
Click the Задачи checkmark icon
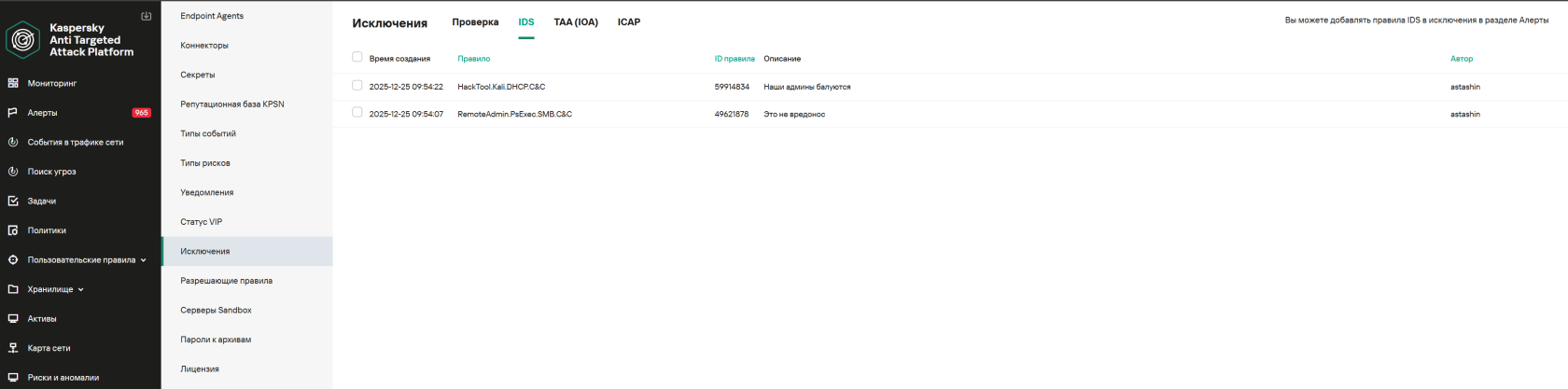(x=13, y=201)
